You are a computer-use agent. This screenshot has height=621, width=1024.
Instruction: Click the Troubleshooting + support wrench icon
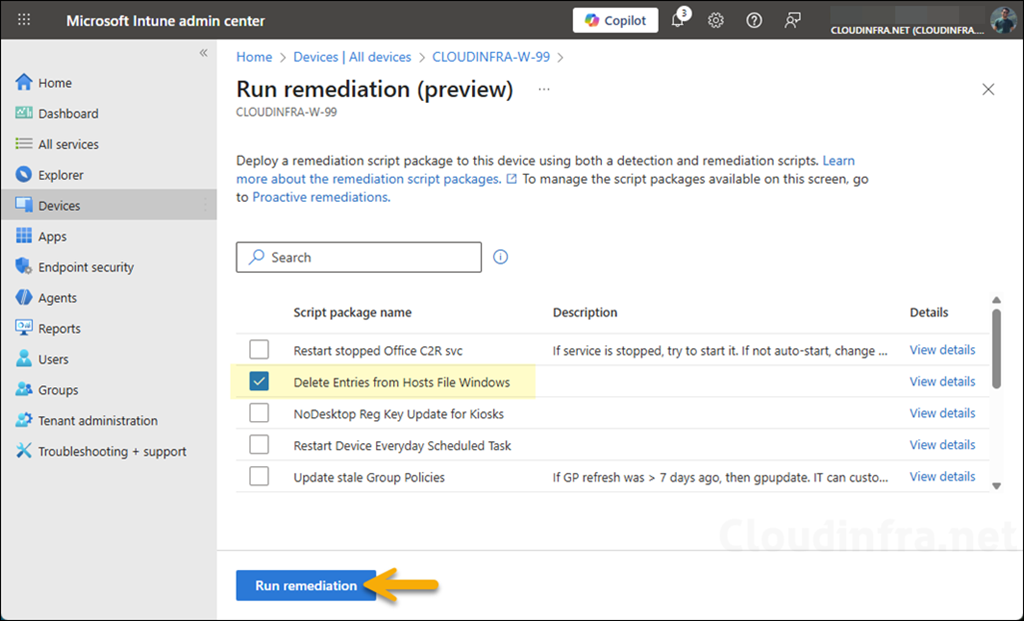[x=24, y=451]
